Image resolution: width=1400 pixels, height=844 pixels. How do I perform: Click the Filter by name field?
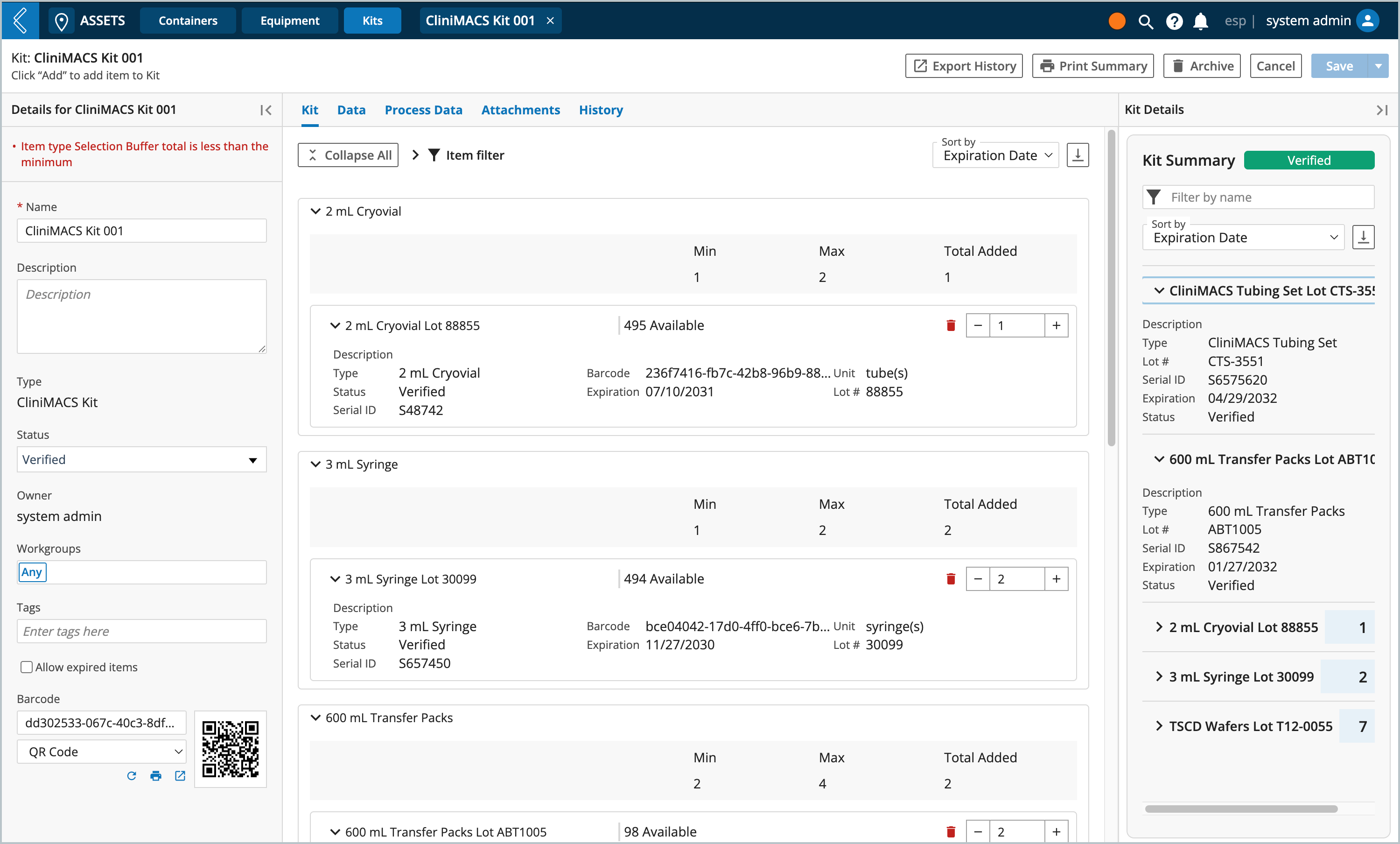(x=1259, y=197)
